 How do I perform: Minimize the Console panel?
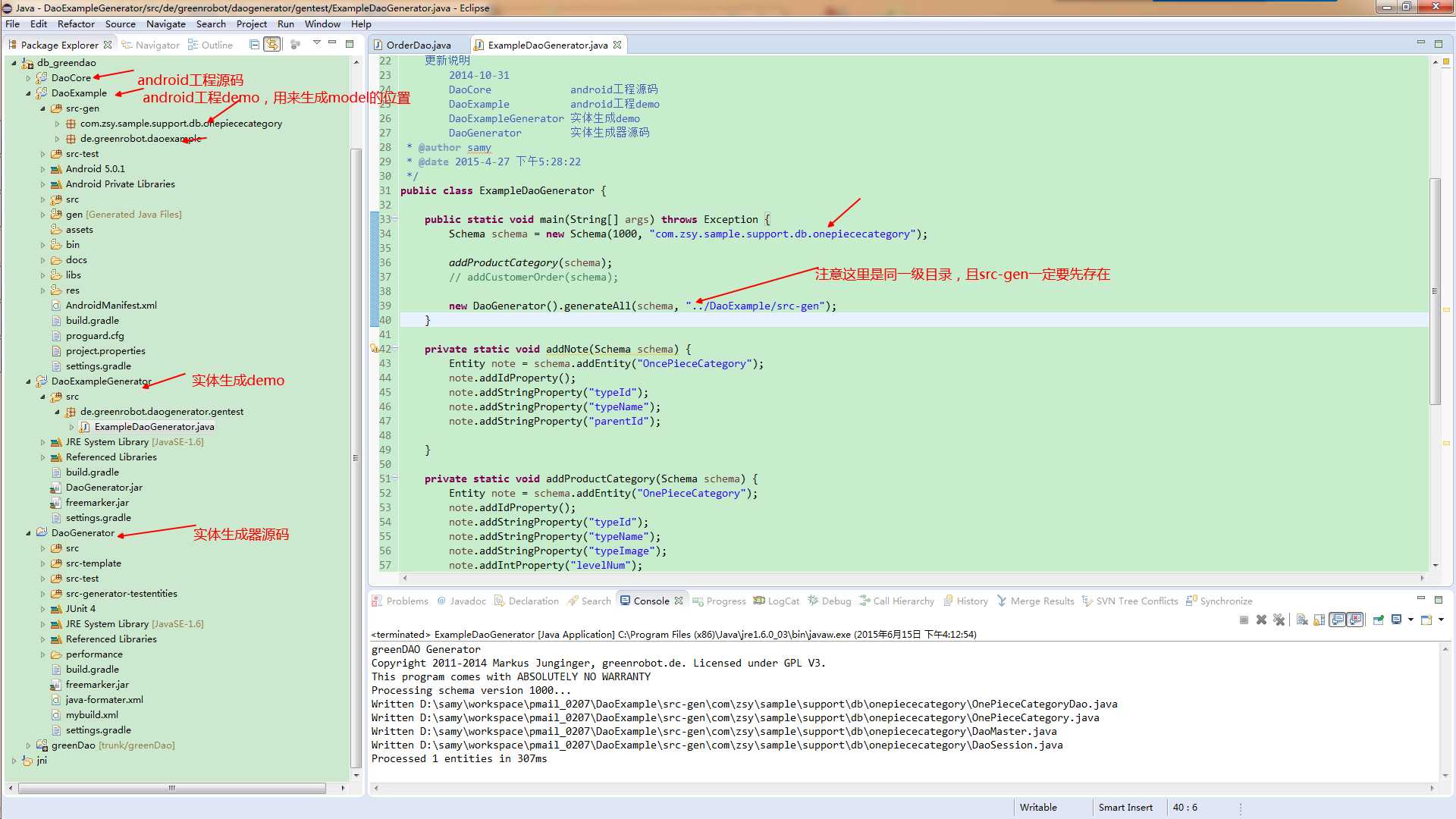click(x=1421, y=599)
